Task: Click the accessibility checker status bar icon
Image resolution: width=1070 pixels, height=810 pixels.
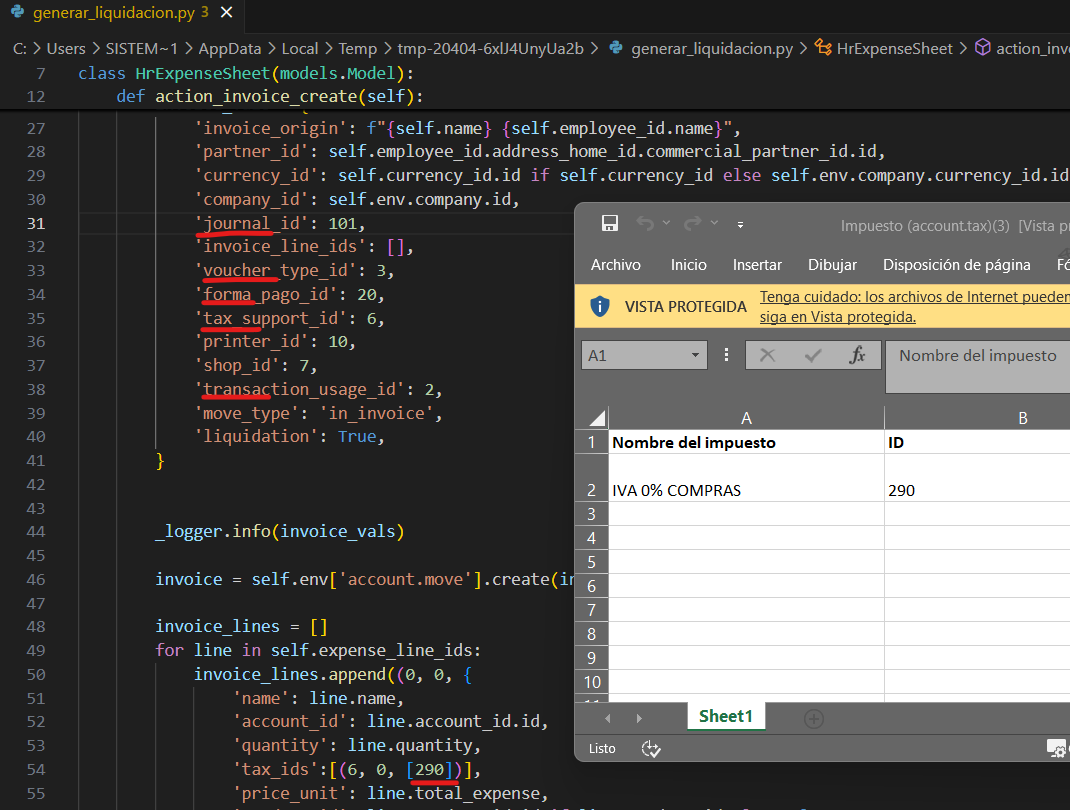Action: (x=652, y=748)
